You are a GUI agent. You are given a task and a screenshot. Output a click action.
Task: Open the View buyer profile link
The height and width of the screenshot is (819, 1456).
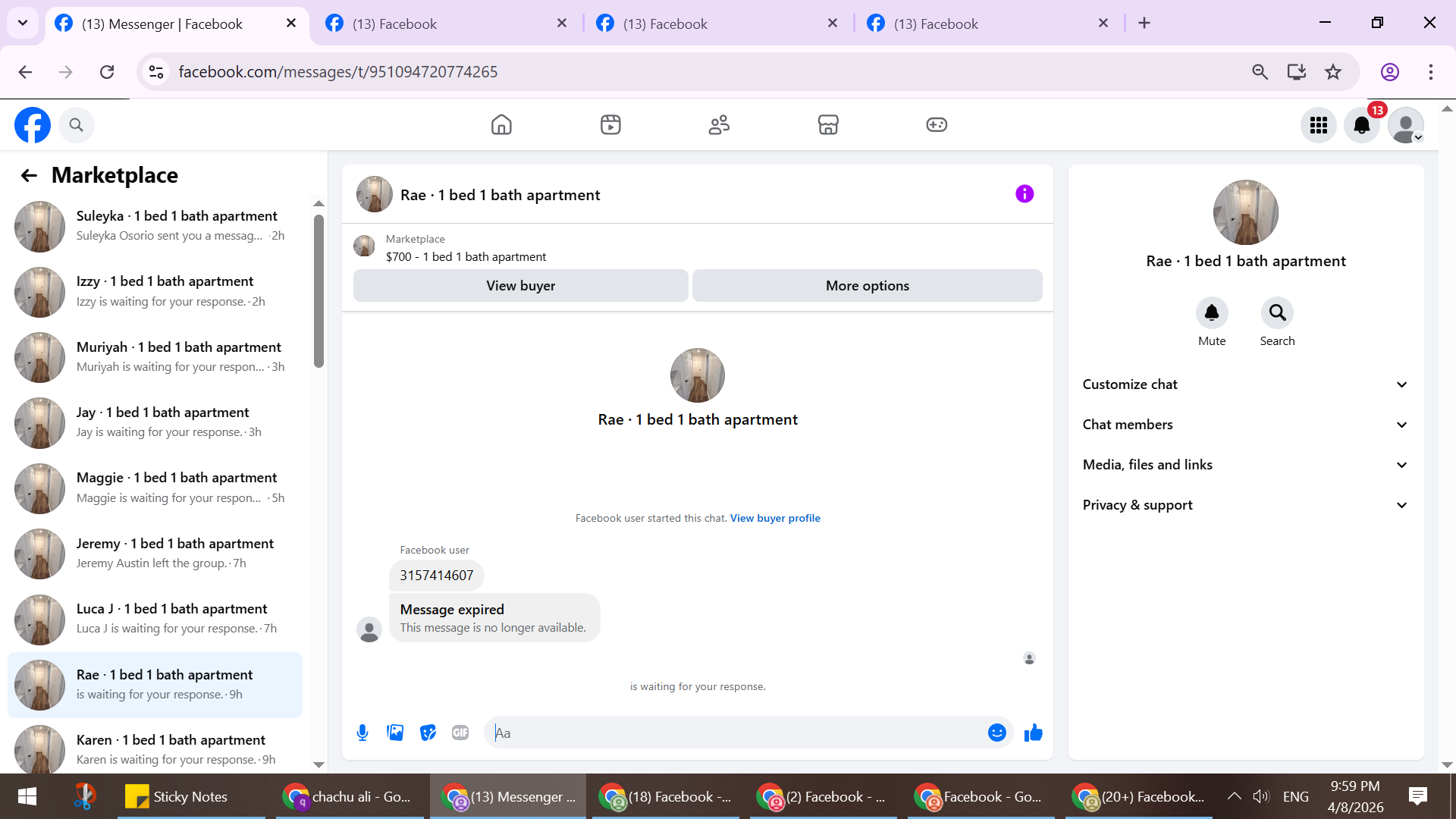point(774,519)
